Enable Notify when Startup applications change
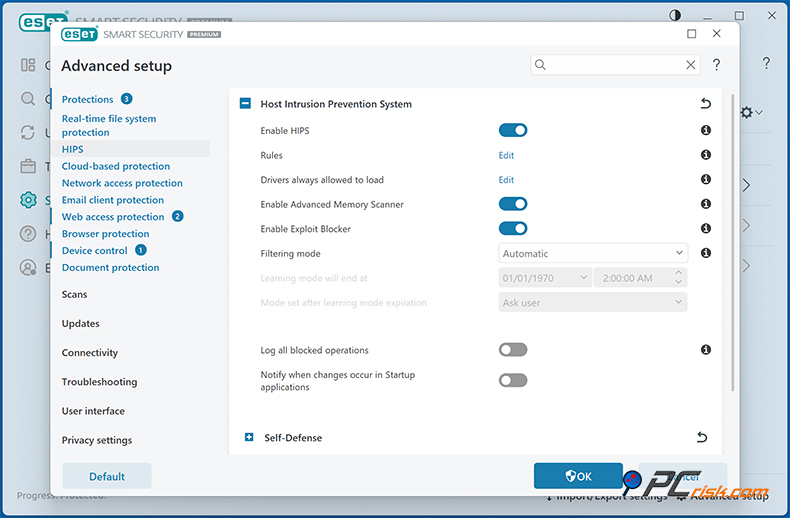Screen dimensions: 790x518 pyautogui.click(x=513, y=380)
